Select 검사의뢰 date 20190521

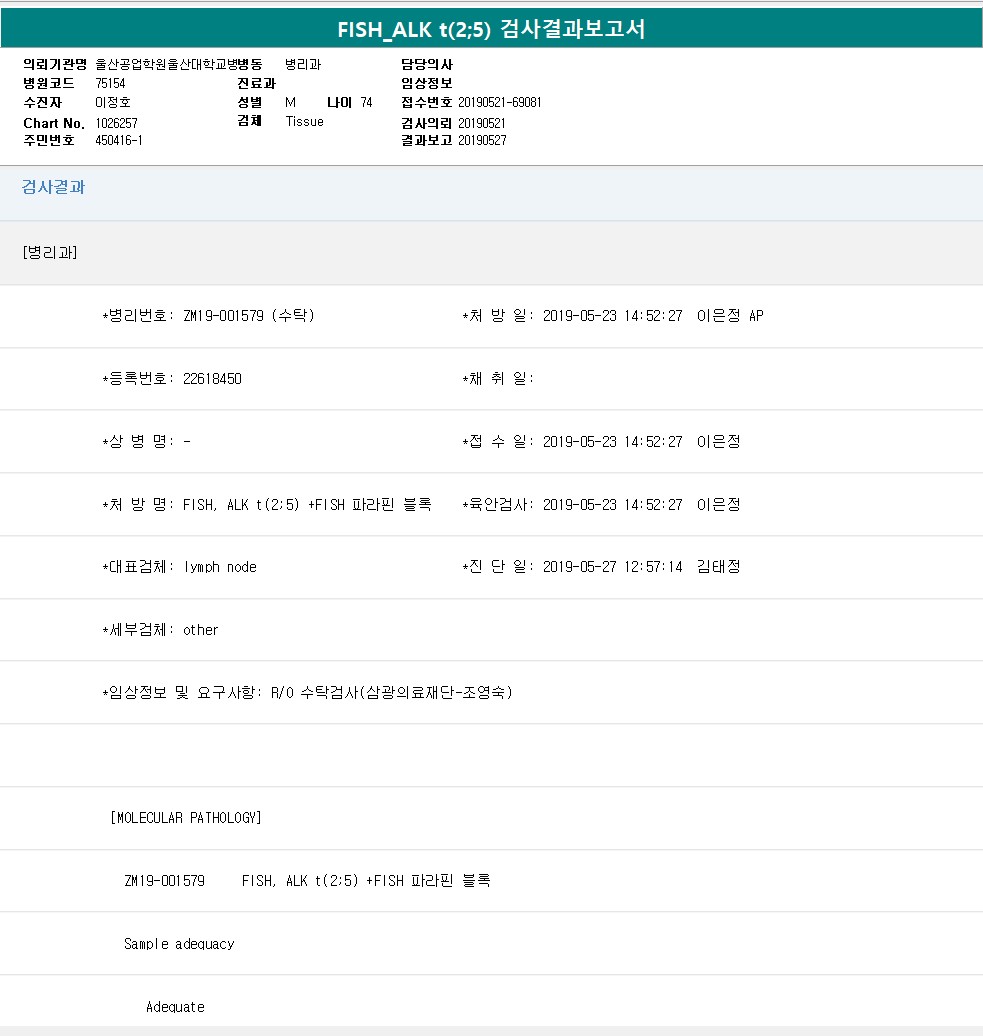pos(482,123)
